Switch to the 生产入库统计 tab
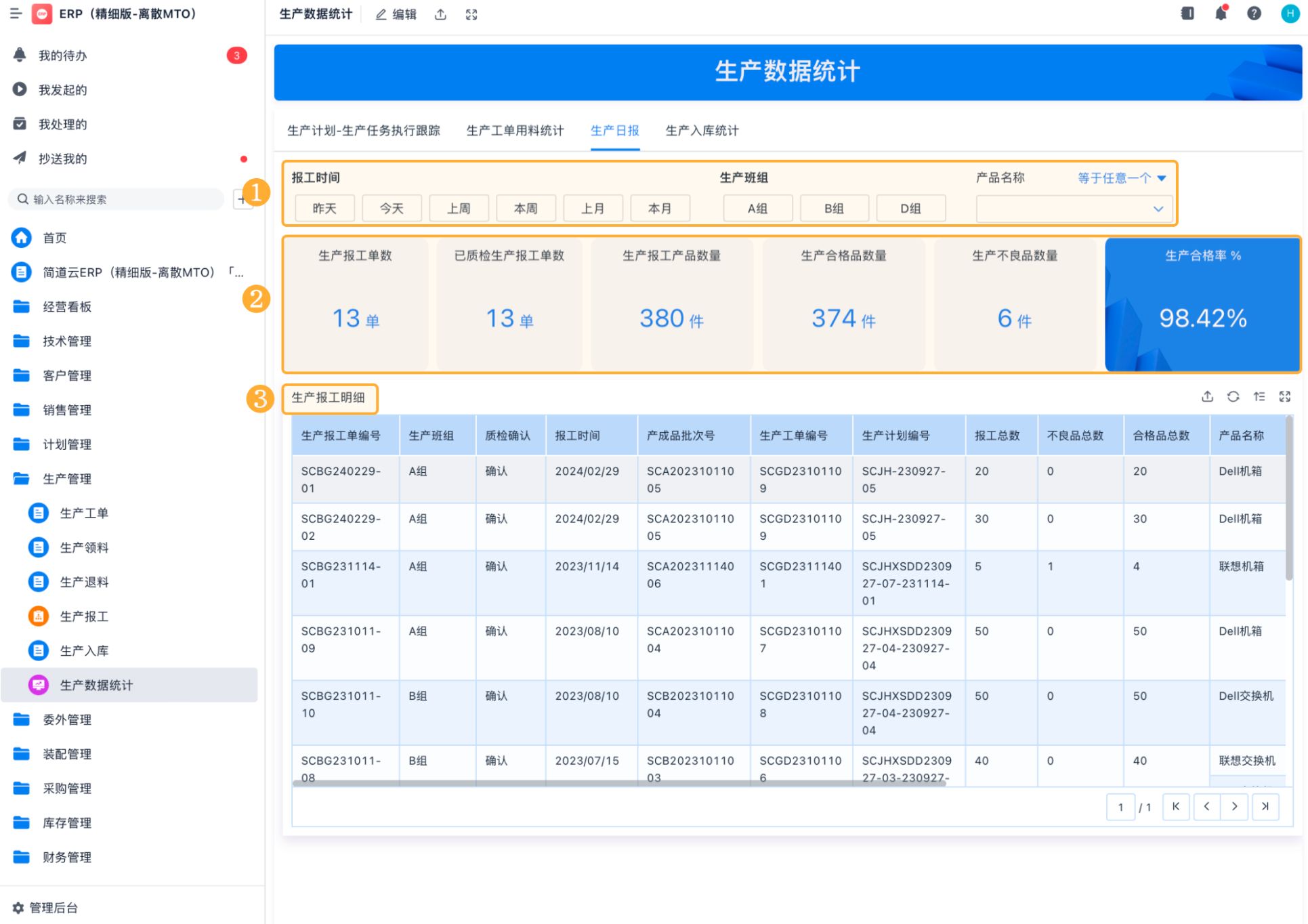 pos(702,131)
